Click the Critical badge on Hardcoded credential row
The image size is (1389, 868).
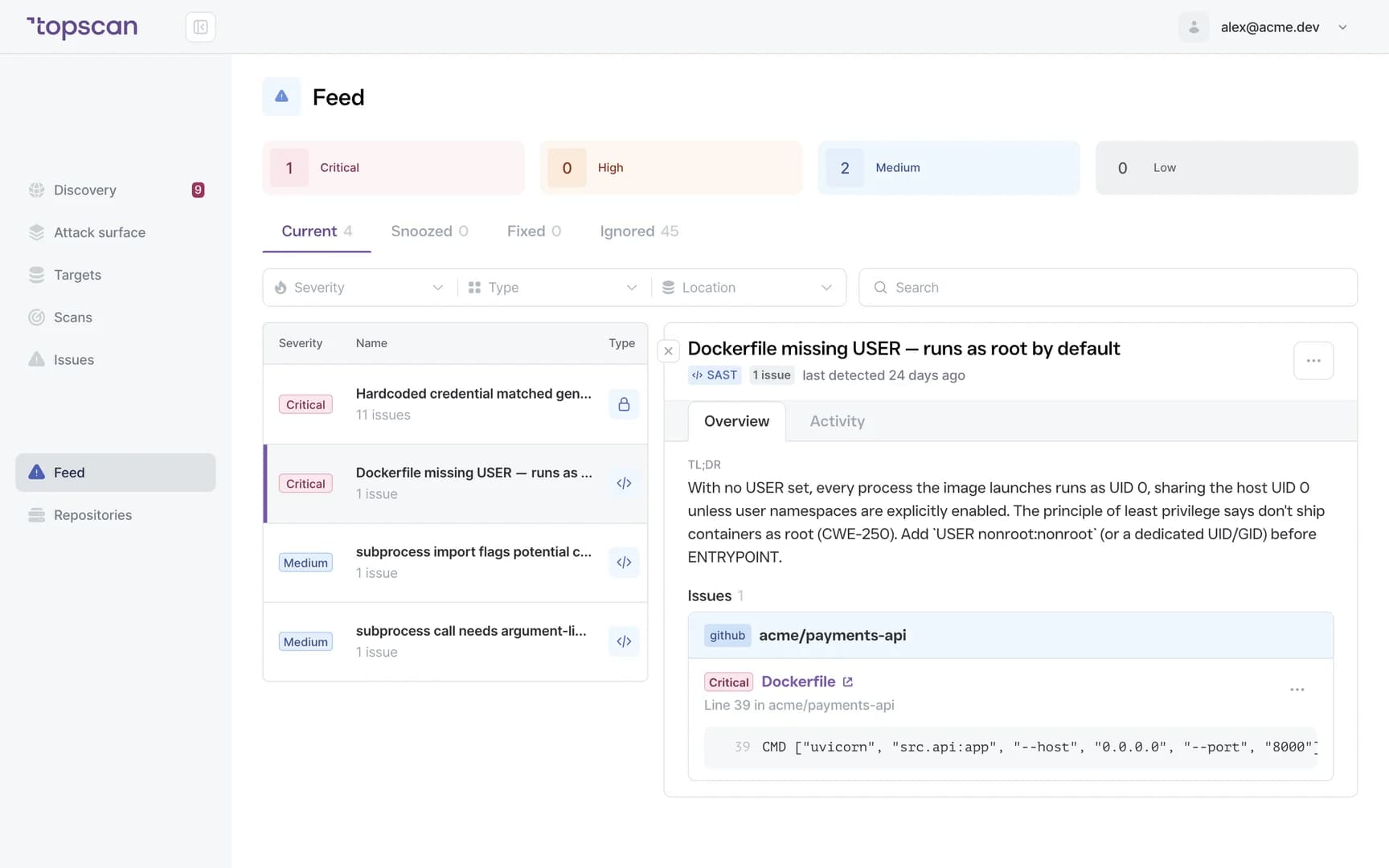coord(305,404)
